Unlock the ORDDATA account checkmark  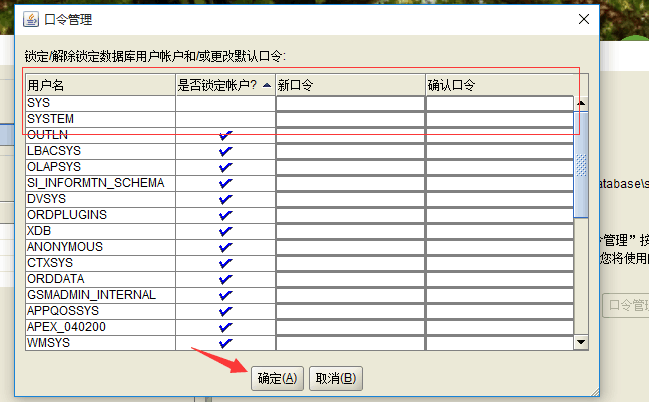[x=226, y=279]
